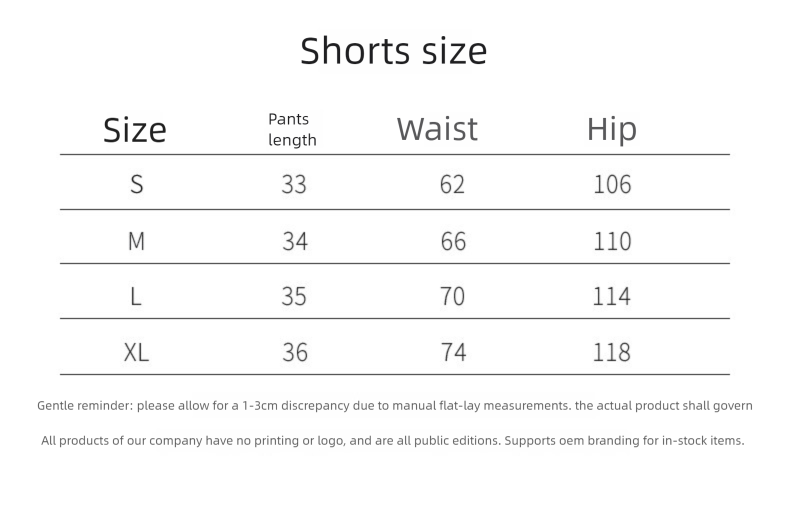Image resolution: width=790 pixels, height=529 pixels.
Task: Click the "Size" column header
Action: 135,130
